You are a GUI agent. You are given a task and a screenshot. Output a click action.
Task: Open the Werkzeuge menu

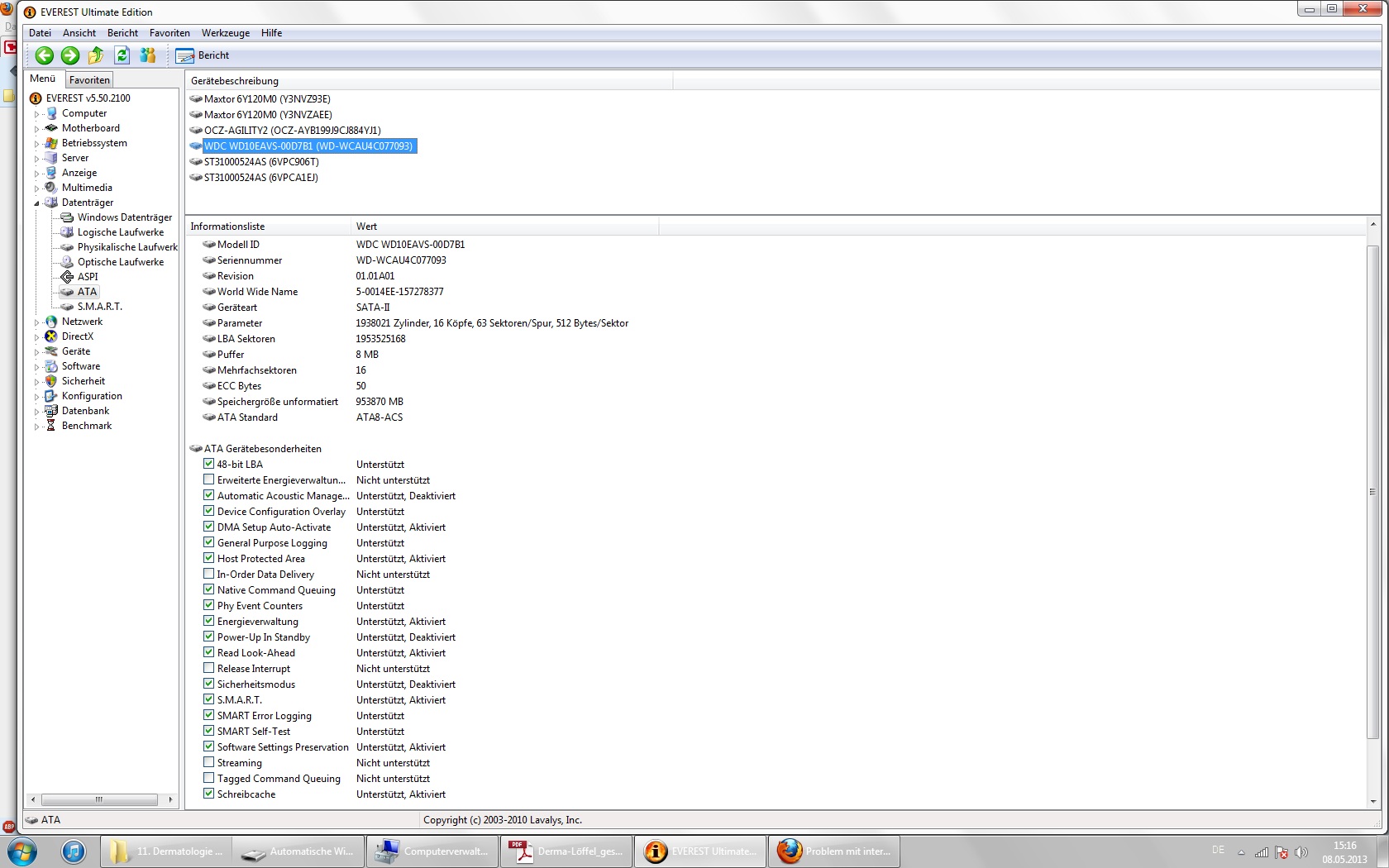226,33
